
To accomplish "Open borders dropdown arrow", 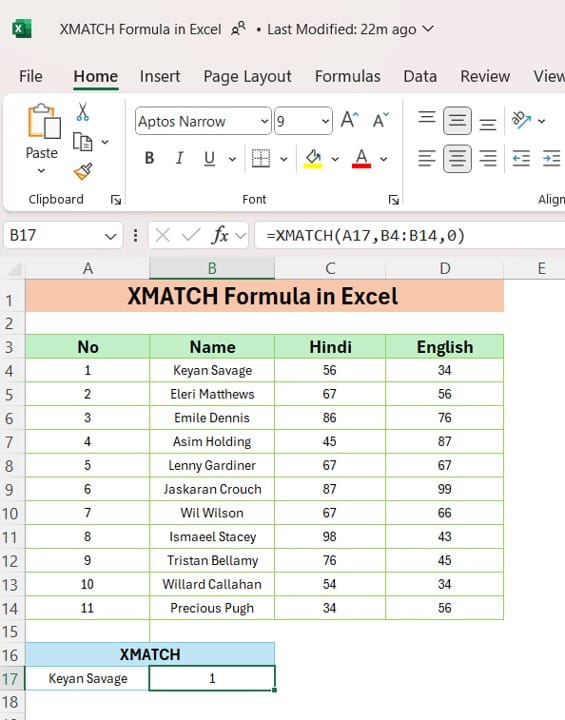I will coord(284,159).
